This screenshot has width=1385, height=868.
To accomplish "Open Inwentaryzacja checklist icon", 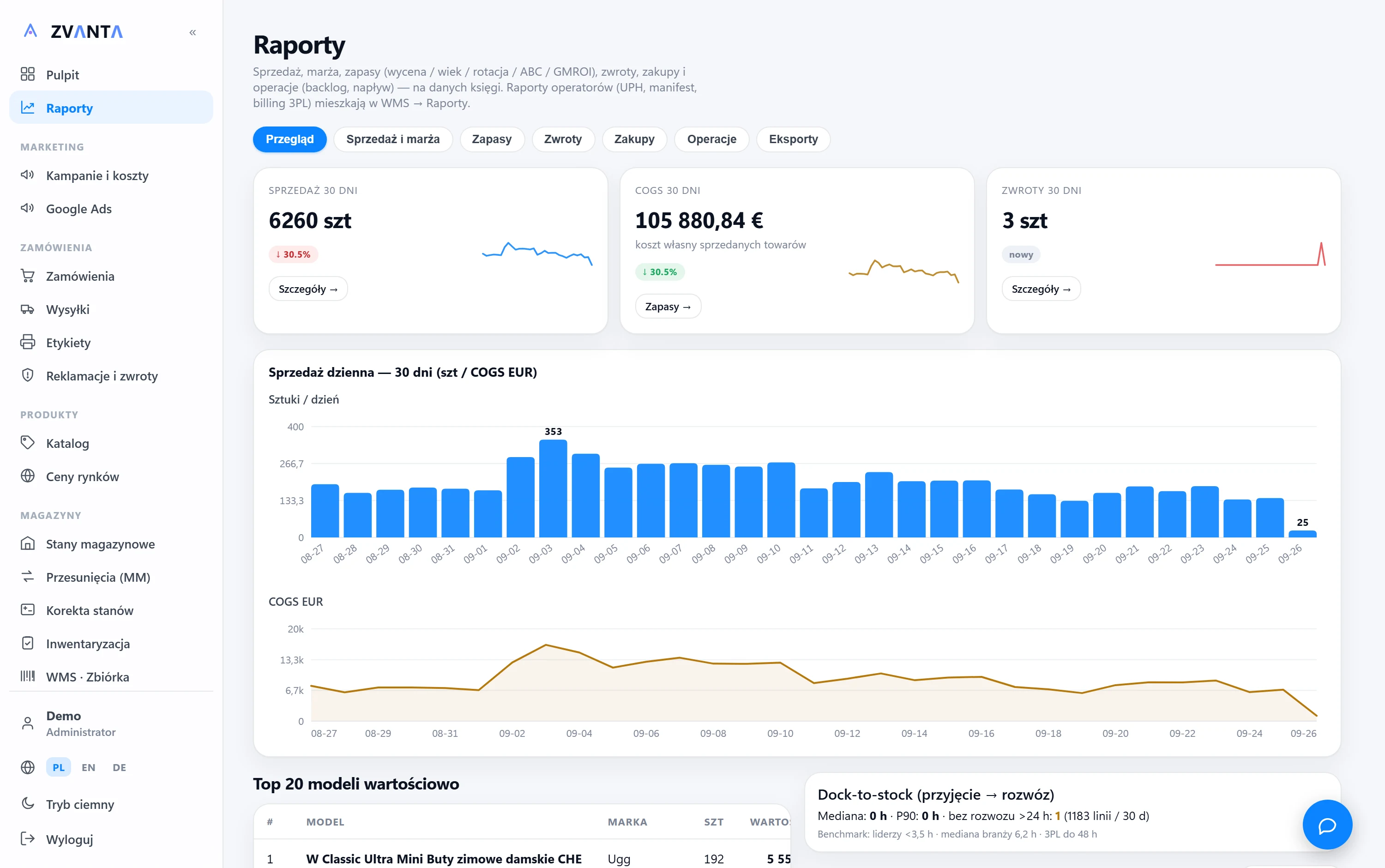I will coord(28,643).
